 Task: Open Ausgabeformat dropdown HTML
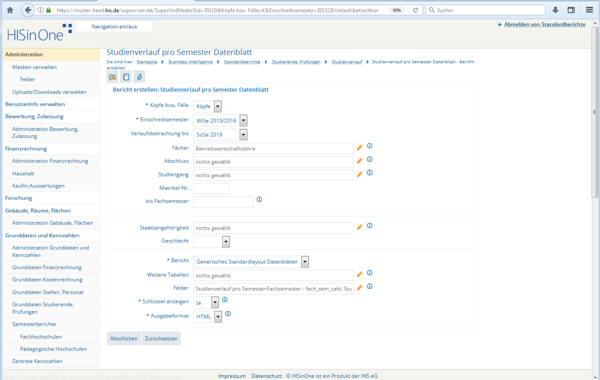207,316
